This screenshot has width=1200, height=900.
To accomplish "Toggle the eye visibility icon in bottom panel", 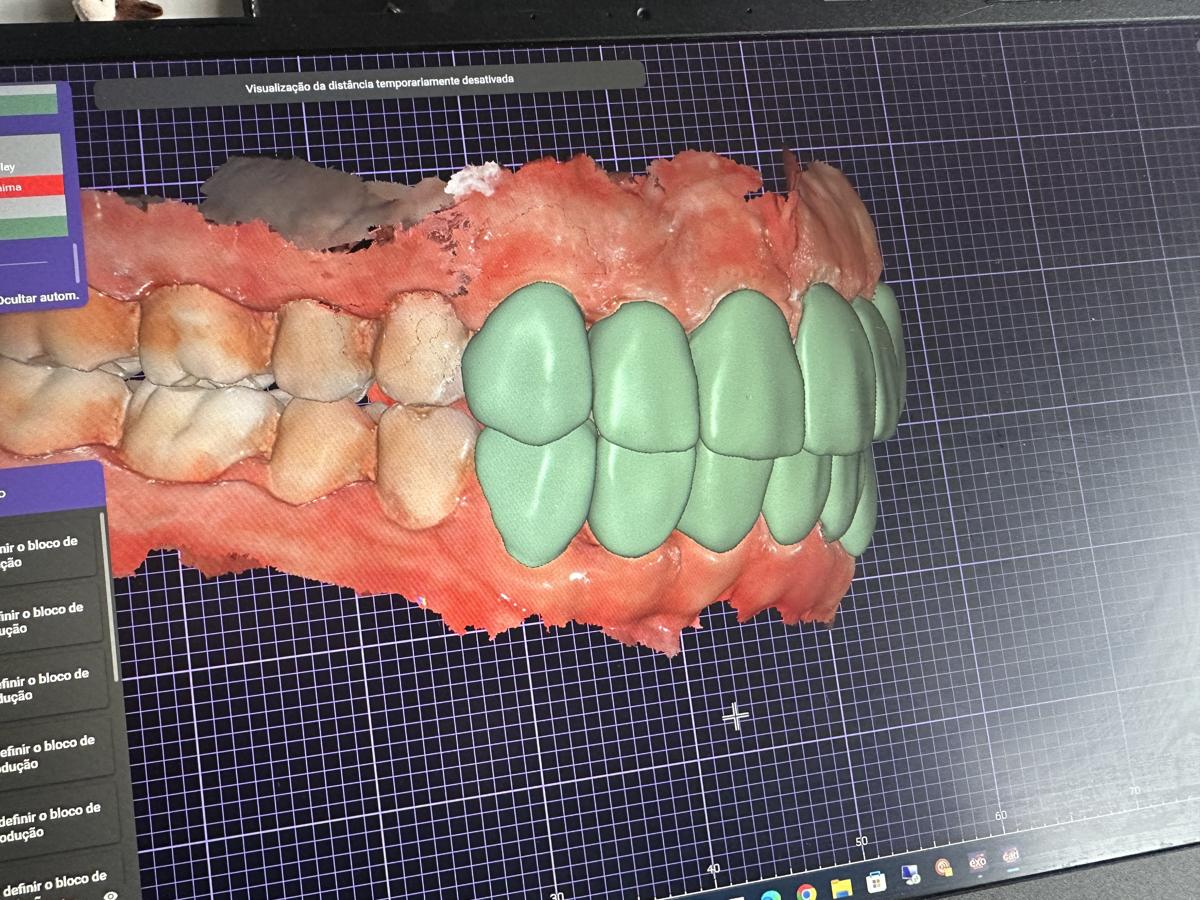I will (x=110, y=895).
